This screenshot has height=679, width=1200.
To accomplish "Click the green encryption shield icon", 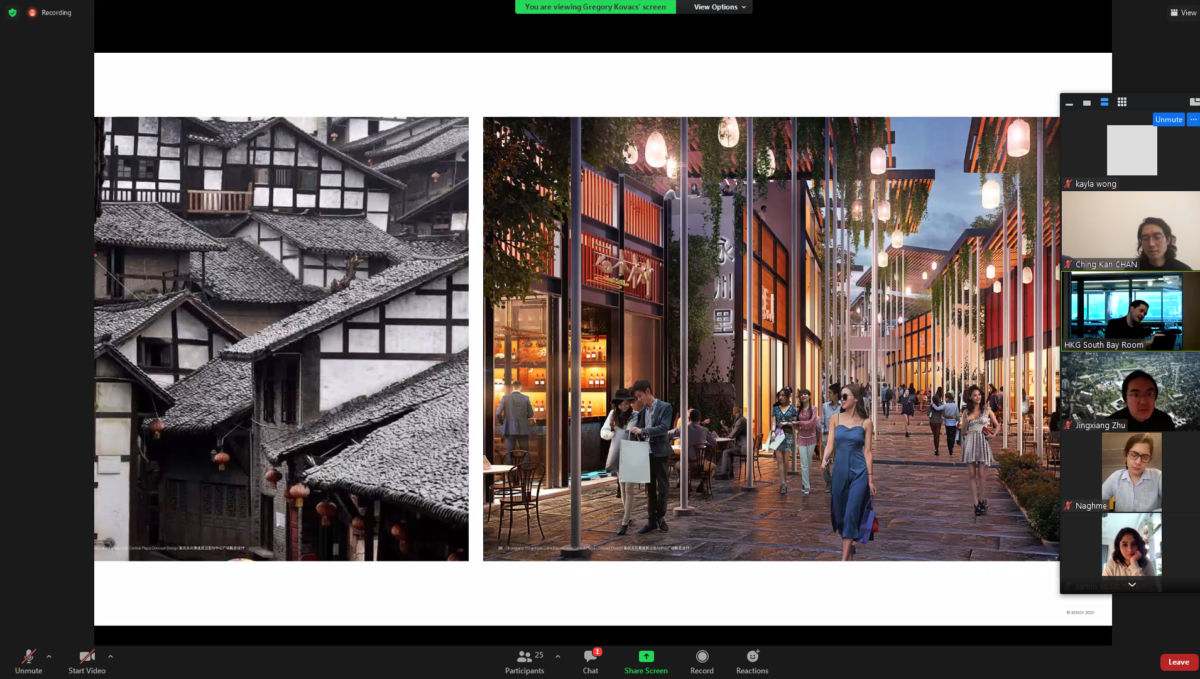I will coord(12,12).
